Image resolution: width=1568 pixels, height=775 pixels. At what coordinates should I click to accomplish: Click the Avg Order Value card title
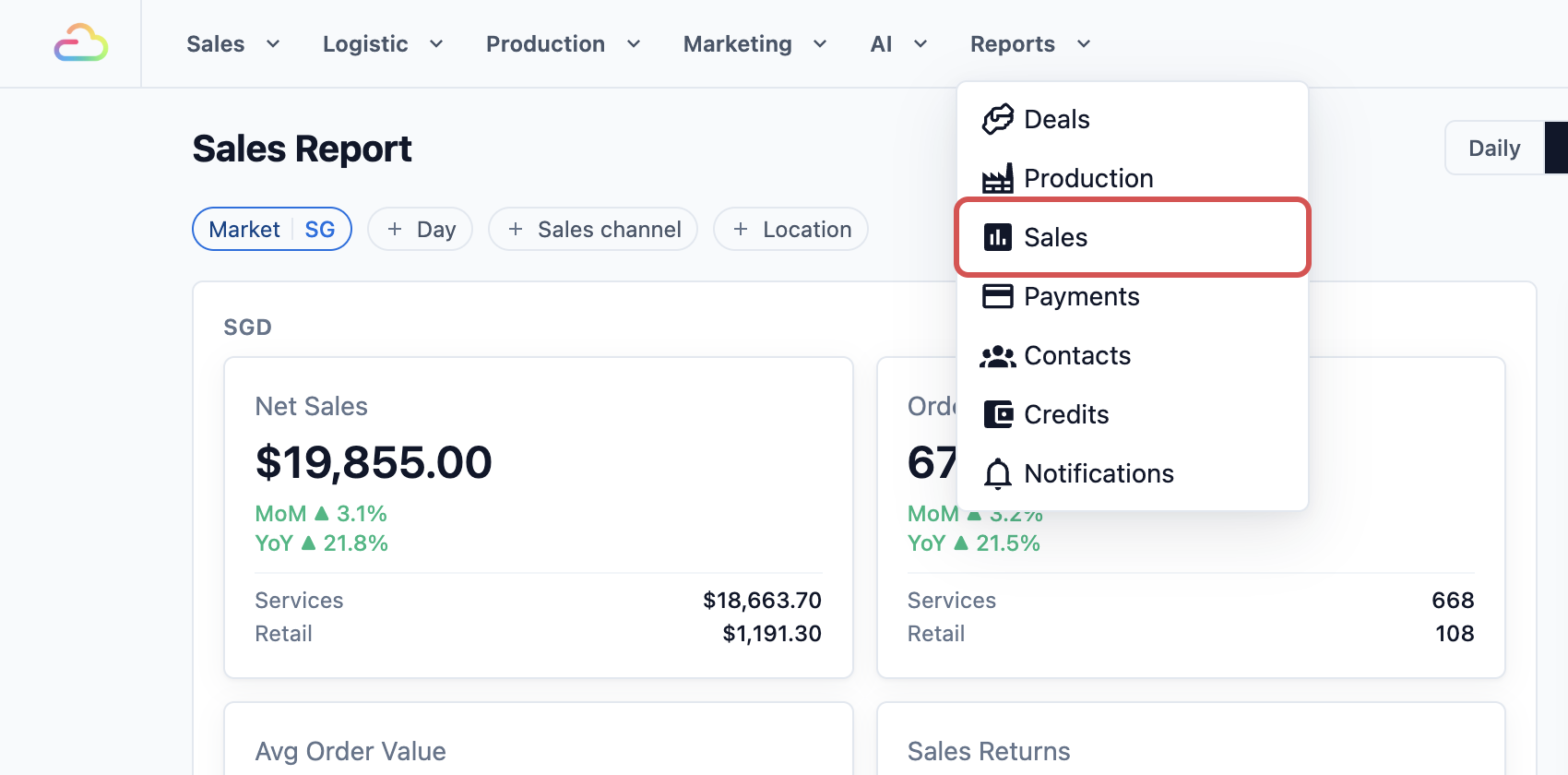[x=350, y=751]
